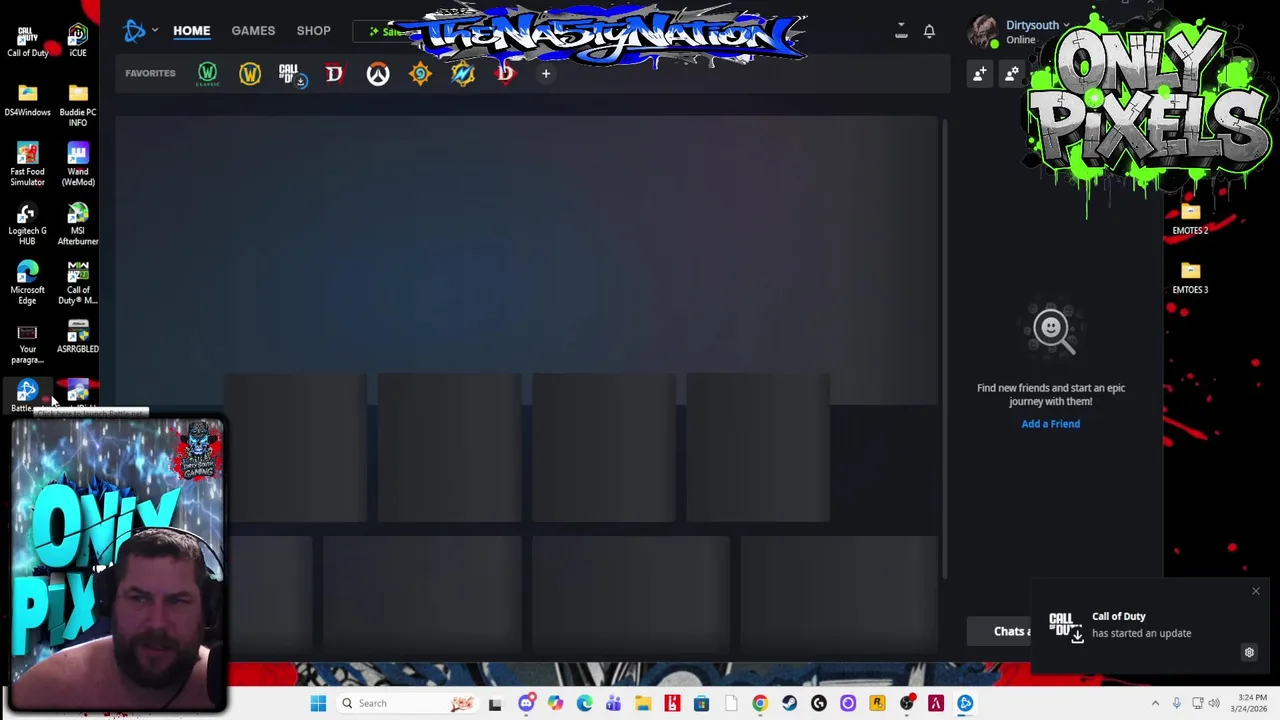
Task: Select blue lightning-bolt game favorite icon
Action: pyautogui.click(x=462, y=73)
